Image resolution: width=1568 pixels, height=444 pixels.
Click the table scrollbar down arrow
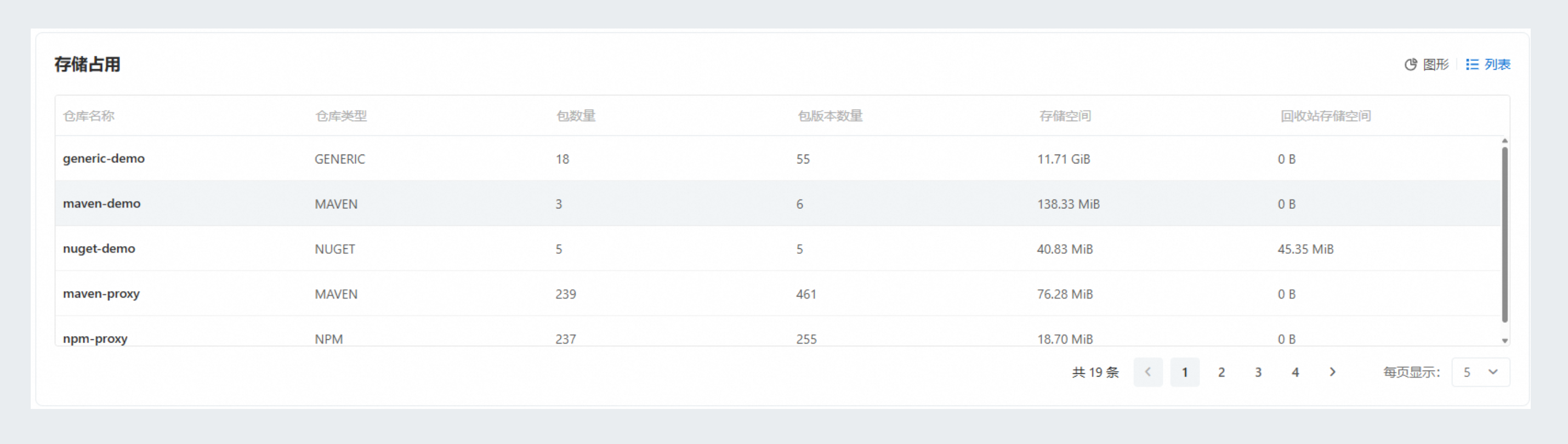click(1504, 340)
